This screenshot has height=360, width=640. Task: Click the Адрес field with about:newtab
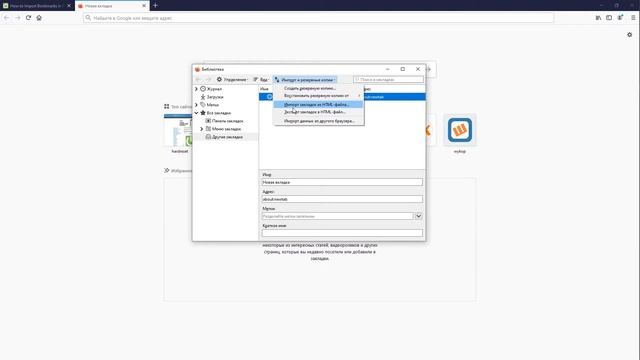tap(342, 199)
